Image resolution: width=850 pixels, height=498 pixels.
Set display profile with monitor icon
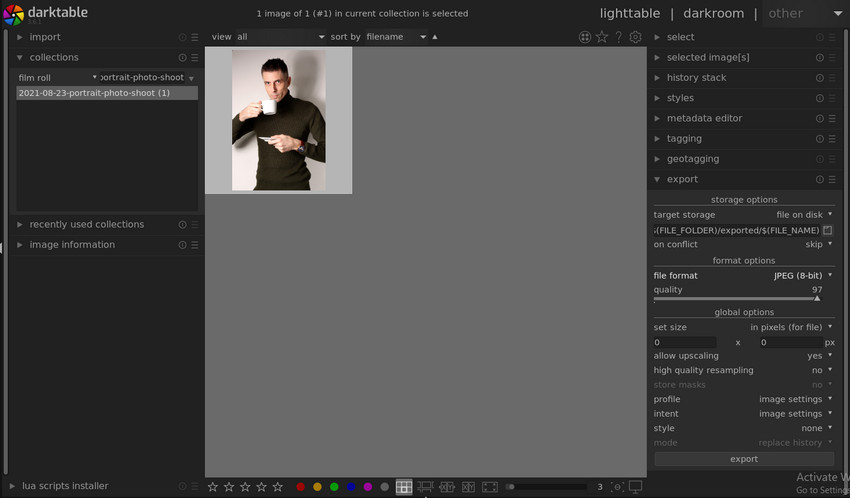click(635, 487)
